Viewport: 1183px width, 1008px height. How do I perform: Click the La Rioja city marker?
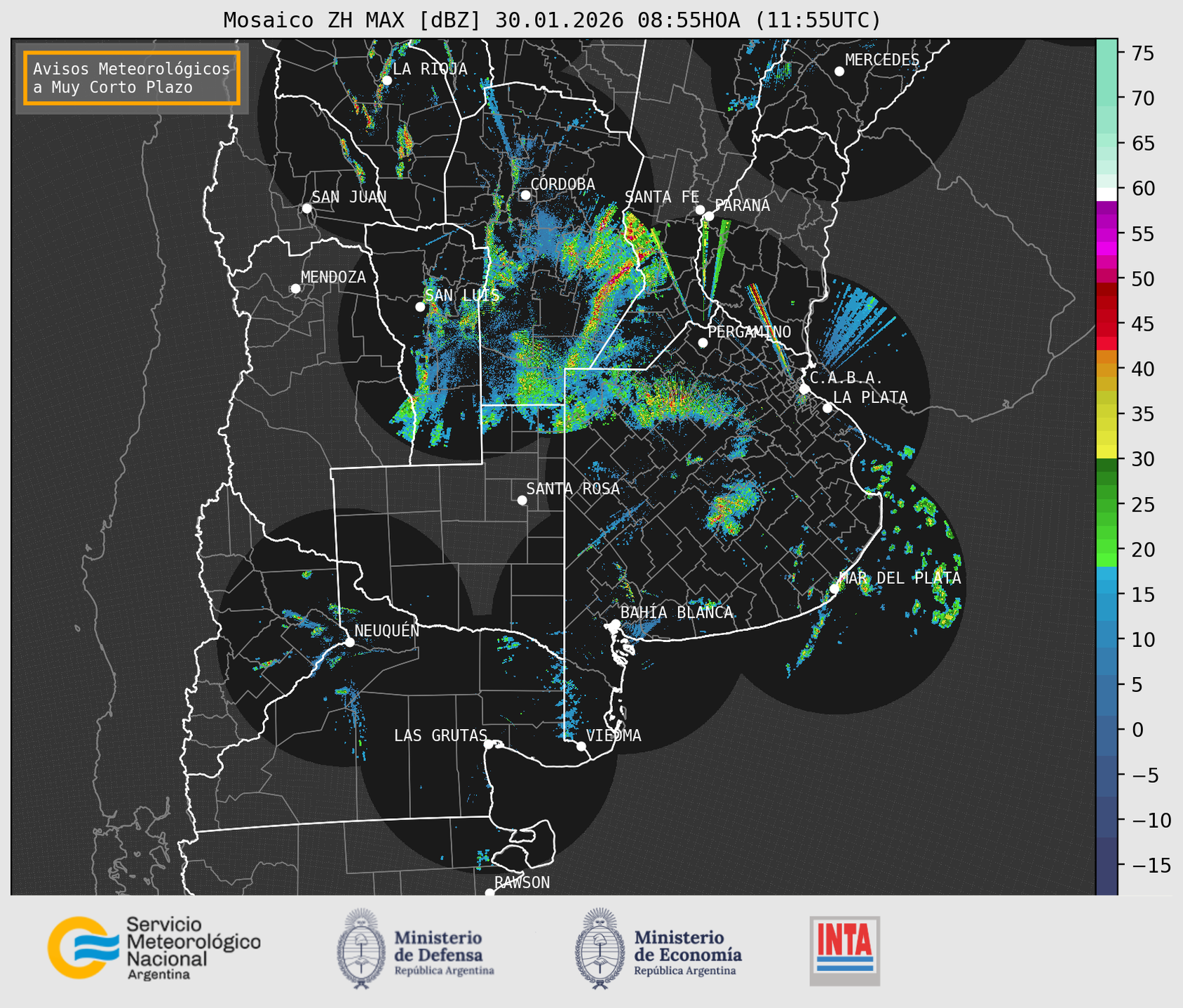coord(386,81)
